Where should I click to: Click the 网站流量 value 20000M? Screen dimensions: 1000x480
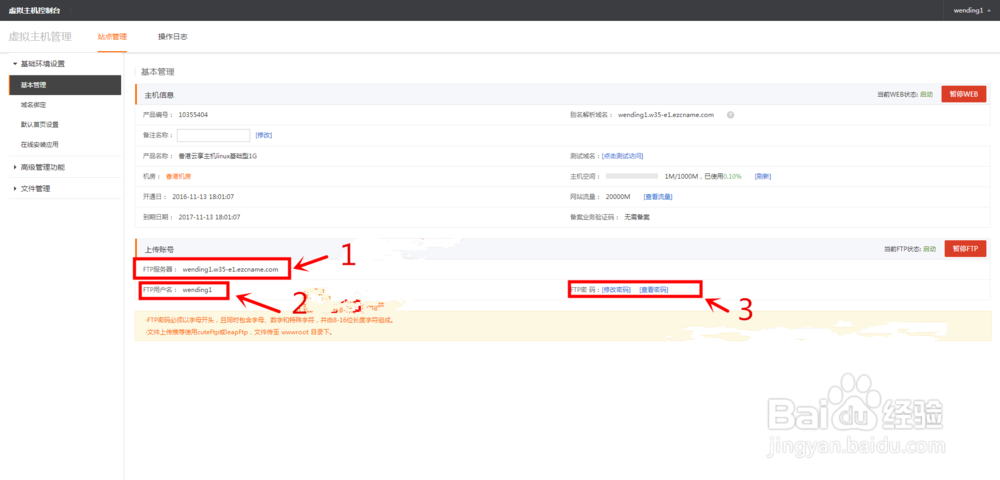tap(618, 197)
